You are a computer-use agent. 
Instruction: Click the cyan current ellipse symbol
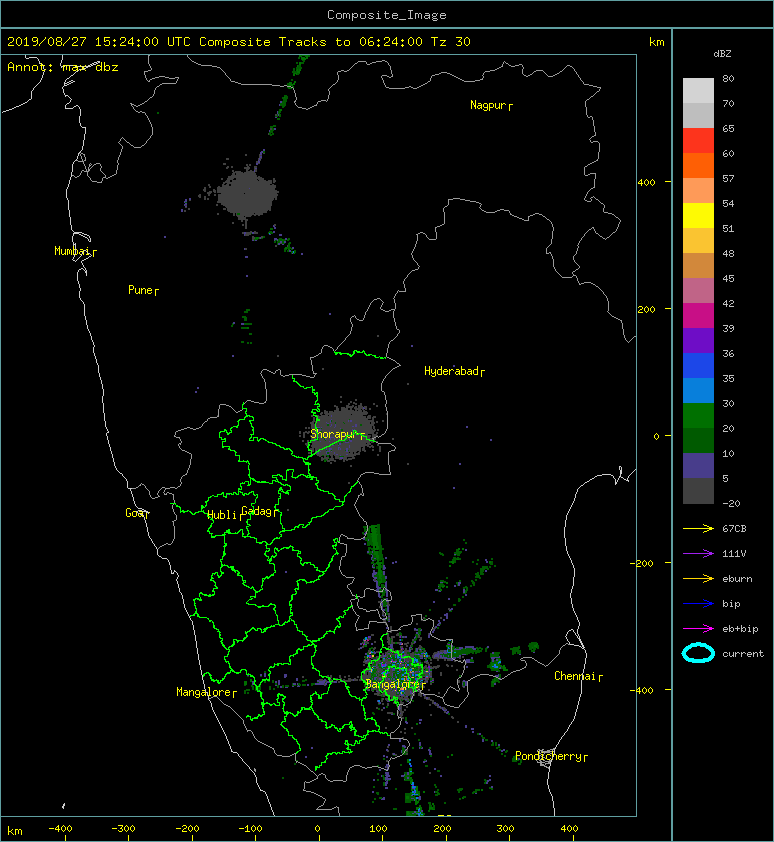pos(698,654)
